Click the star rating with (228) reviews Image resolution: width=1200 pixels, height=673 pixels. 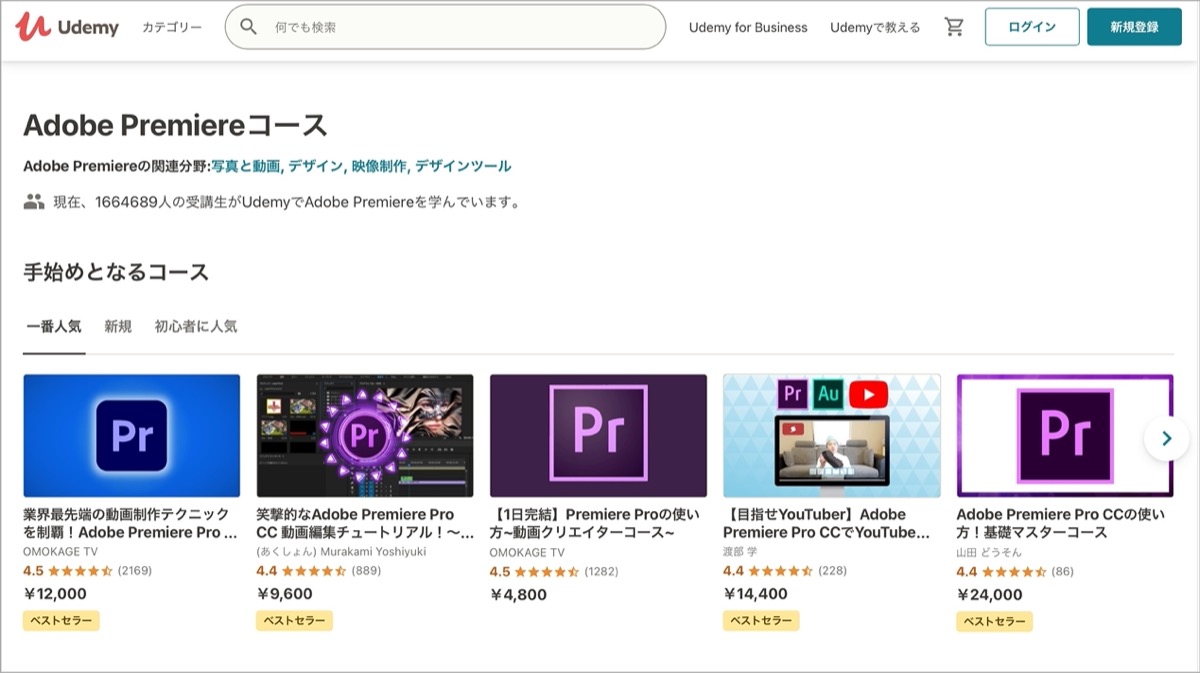click(x=785, y=571)
